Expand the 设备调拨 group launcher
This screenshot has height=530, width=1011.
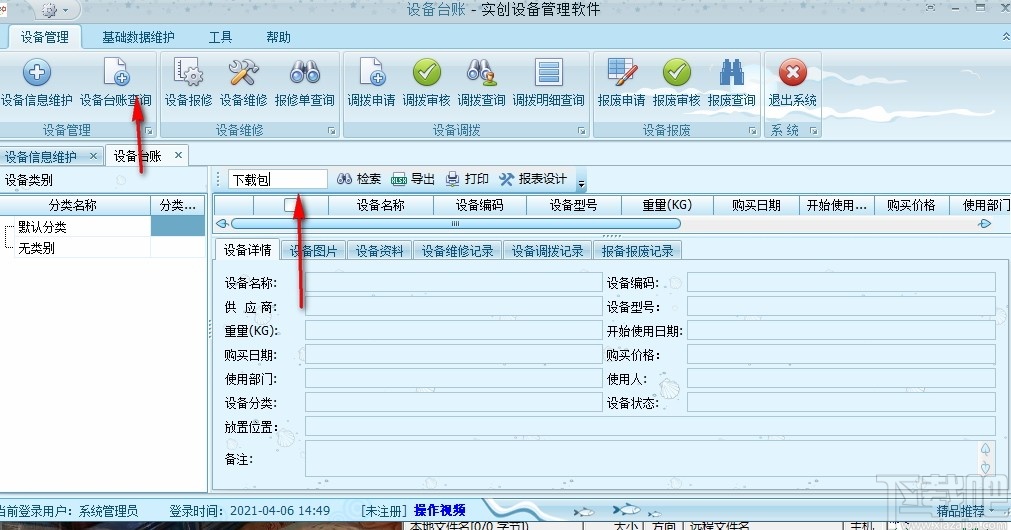[x=582, y=131]
